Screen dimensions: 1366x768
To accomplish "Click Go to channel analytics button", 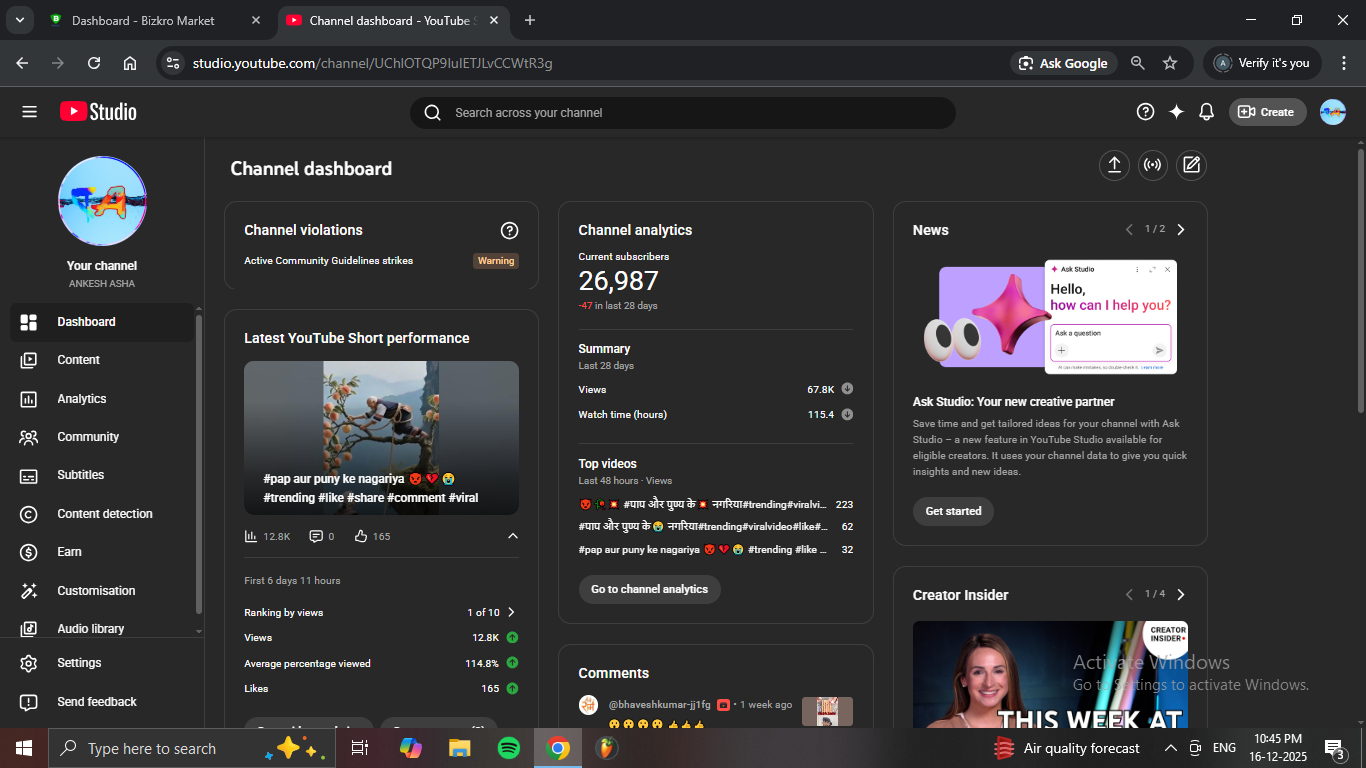I will [x=649, y=589].
